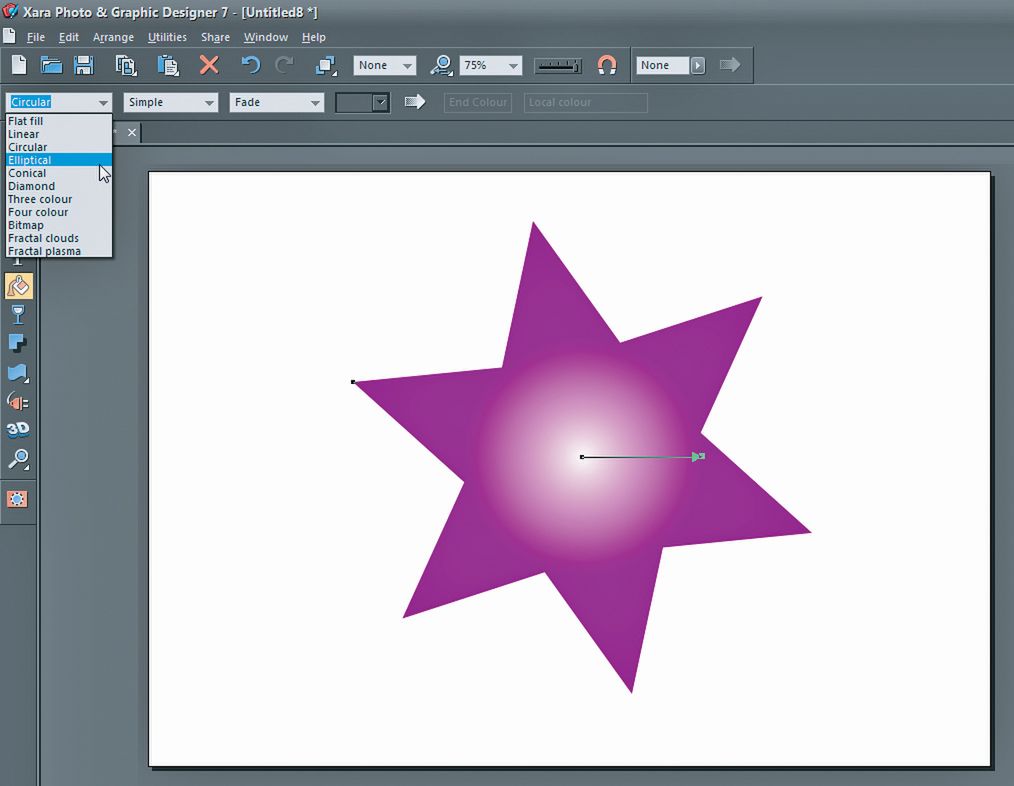Select the Blend tool icon

pyautogui.click(x=17, y=402)
